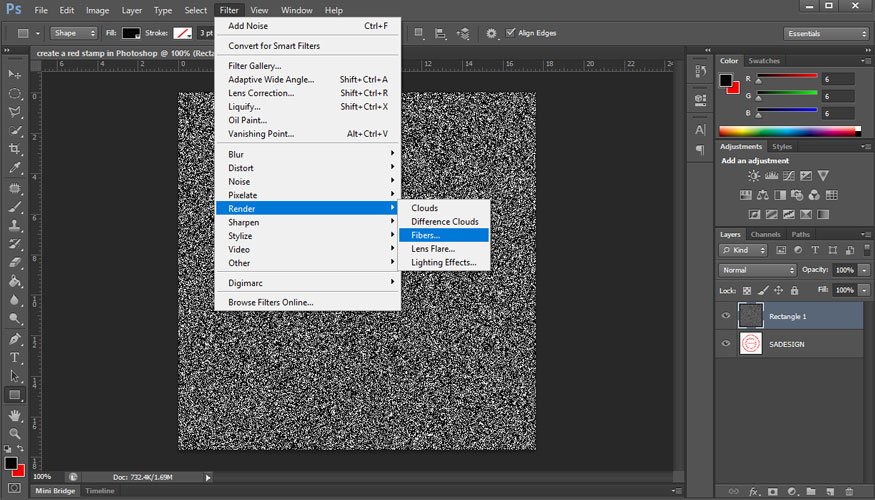Delete layer using trash icon
Image resolution: width=875 pixels, height=500 pixels.
pyautogui.click(x=849, y=491)
